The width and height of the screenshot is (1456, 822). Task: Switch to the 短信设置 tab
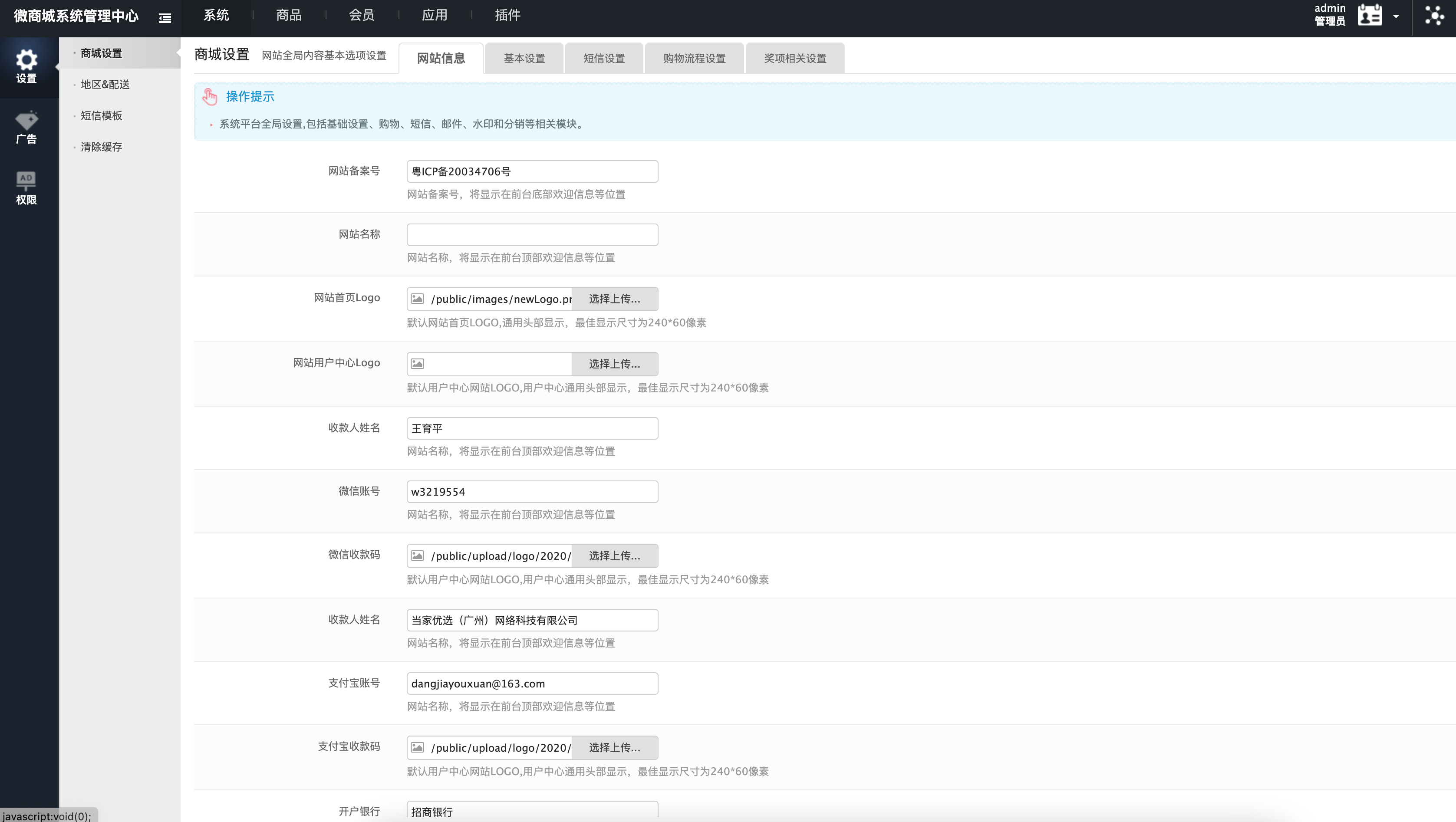[x=604, y=58]
